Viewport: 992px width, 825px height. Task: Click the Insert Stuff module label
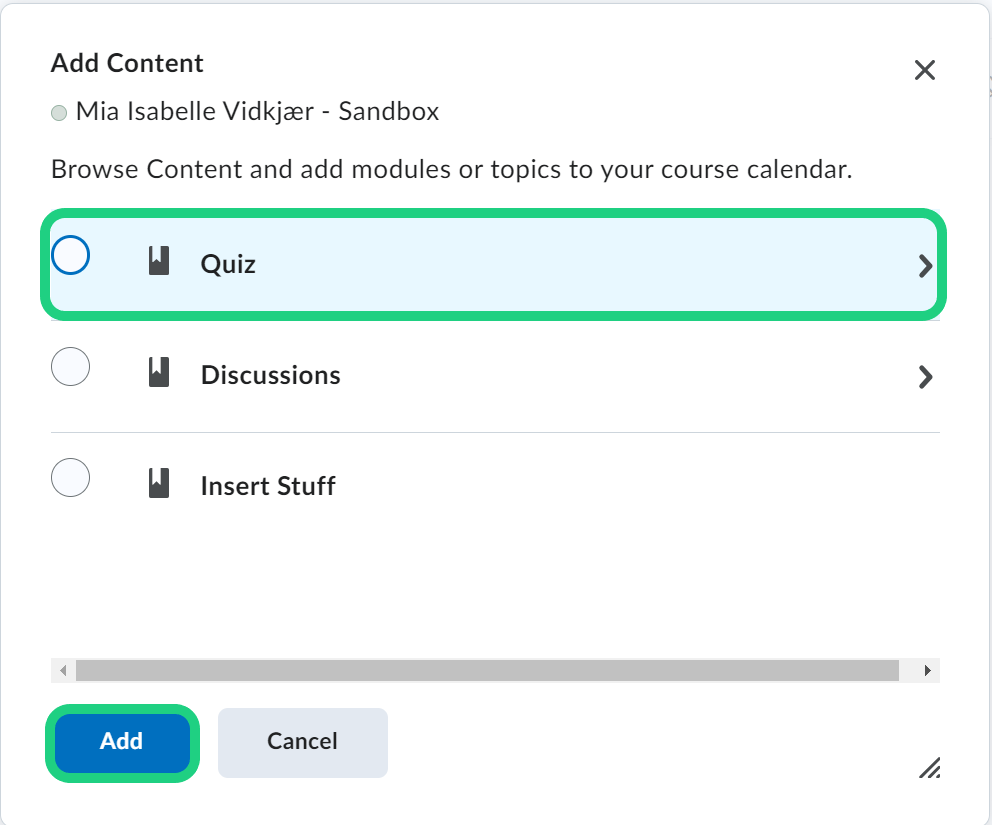click(x=268, y=486)
